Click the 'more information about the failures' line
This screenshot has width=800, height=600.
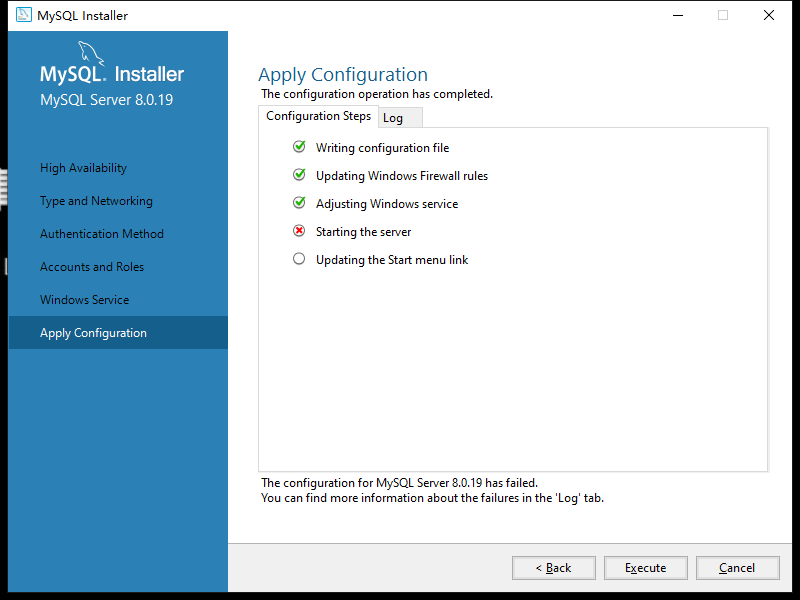pyautogui.click(x=432, y=498)
